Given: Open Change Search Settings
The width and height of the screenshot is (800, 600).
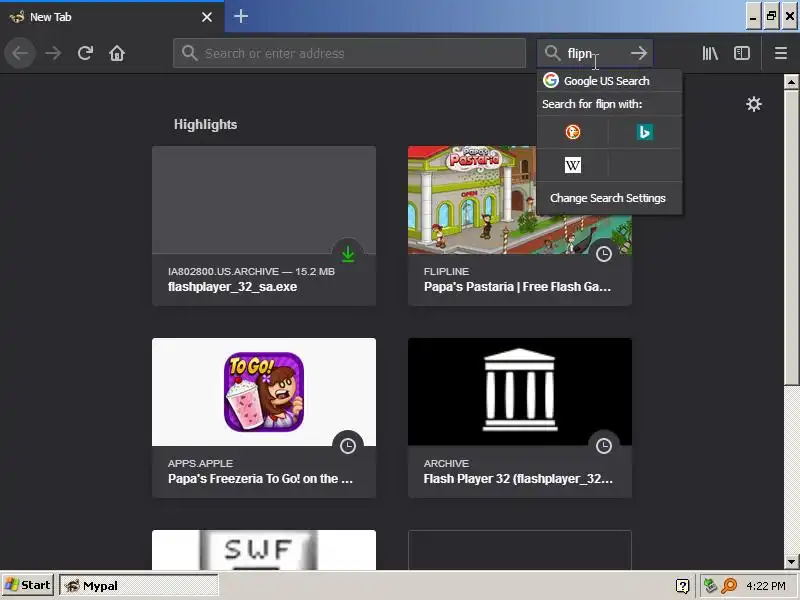Looking at the screenshot, I should coord(609,198).
